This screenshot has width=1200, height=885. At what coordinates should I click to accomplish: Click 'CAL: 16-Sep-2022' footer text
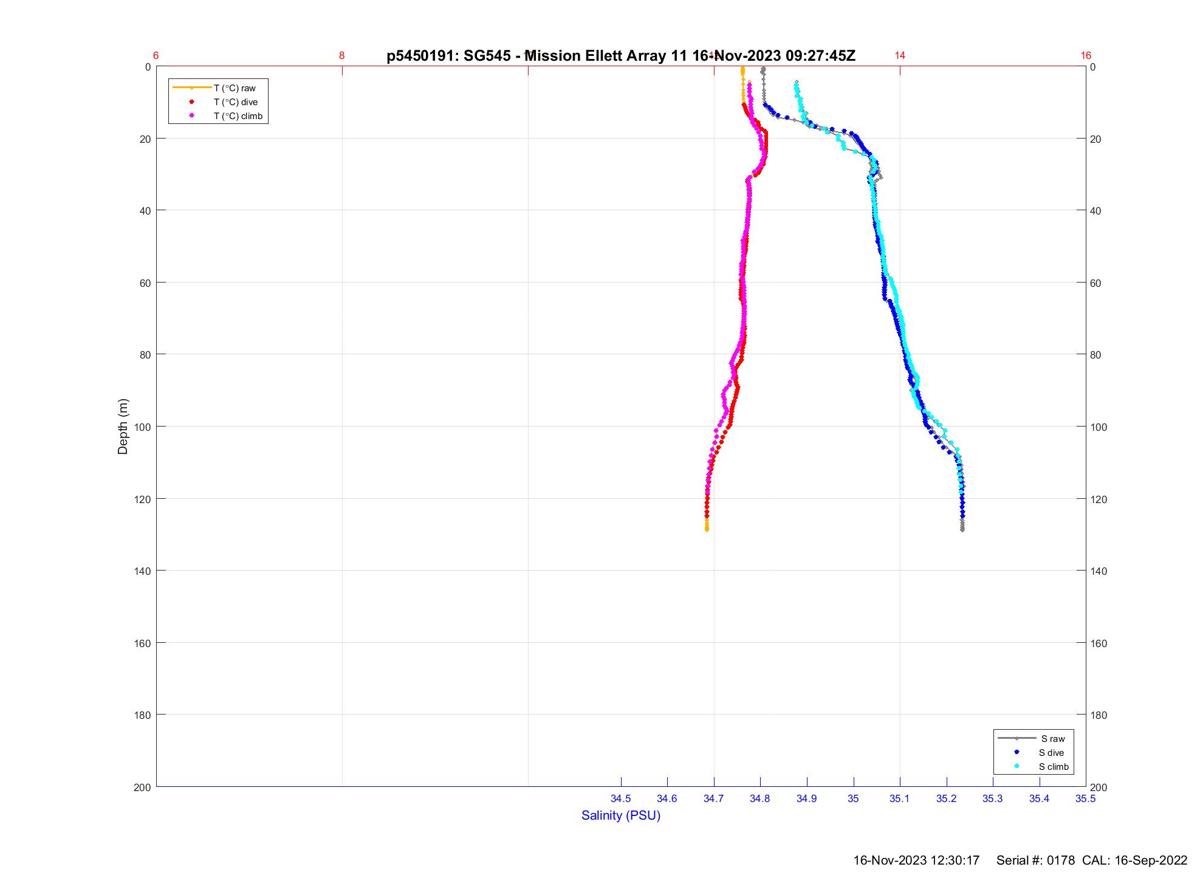point(1135,860)
